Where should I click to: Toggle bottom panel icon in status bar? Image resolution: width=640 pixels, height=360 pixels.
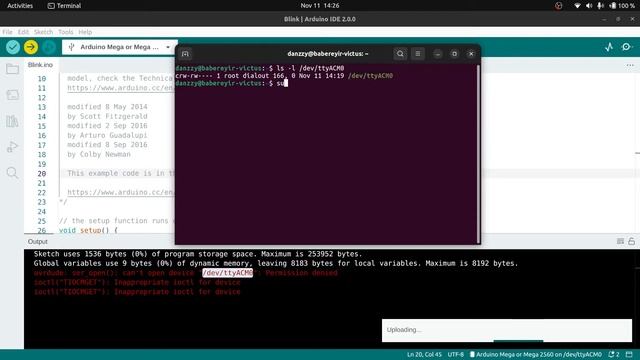[629, 354]
